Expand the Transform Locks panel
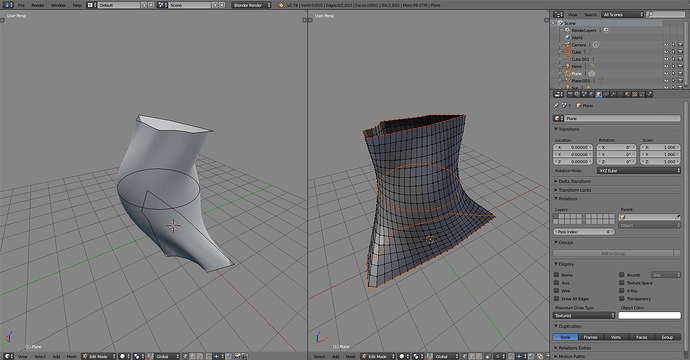This screenshot has width=690, height=360. (575, 190)
